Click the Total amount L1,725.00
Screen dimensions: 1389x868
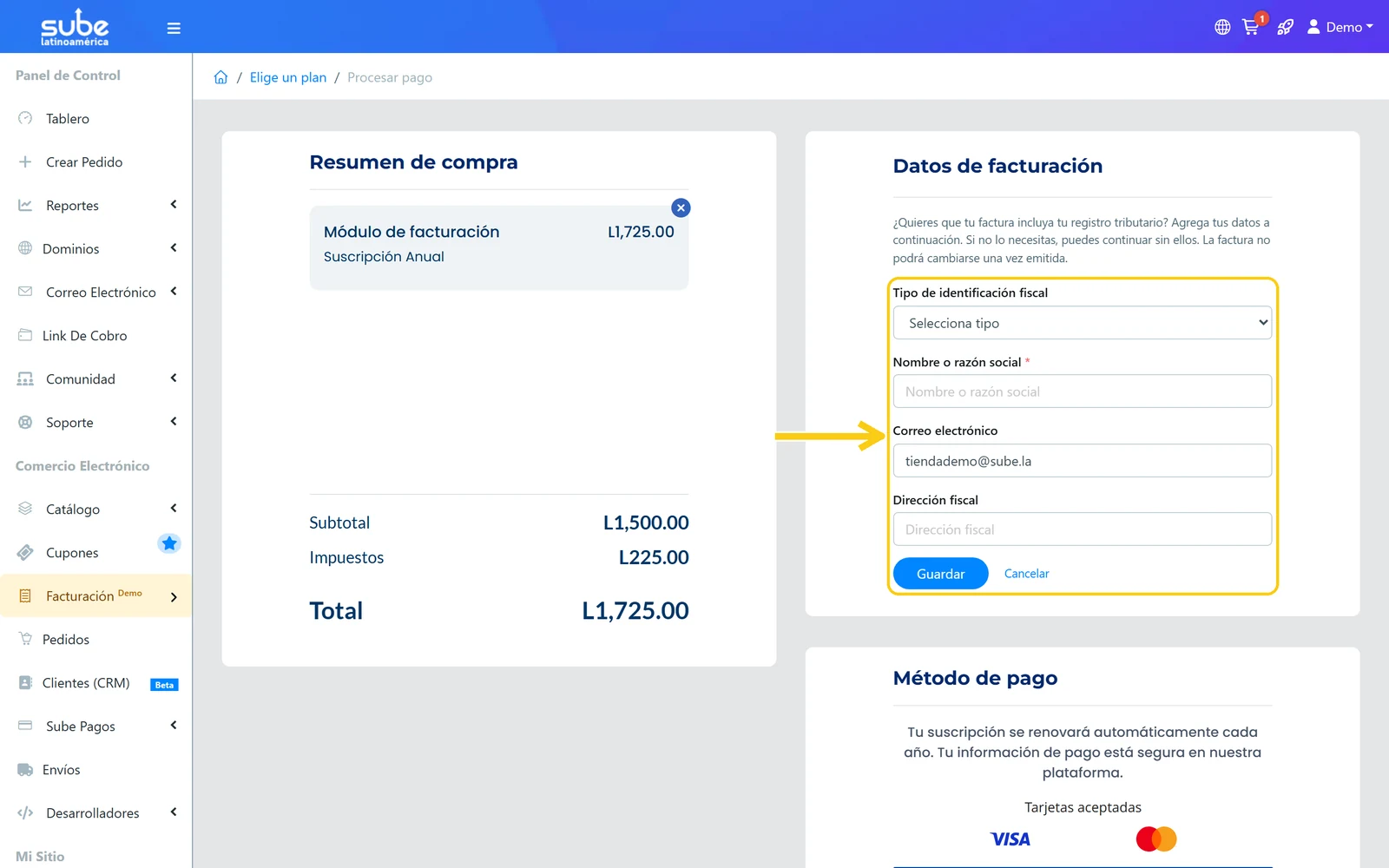point(635,611)
